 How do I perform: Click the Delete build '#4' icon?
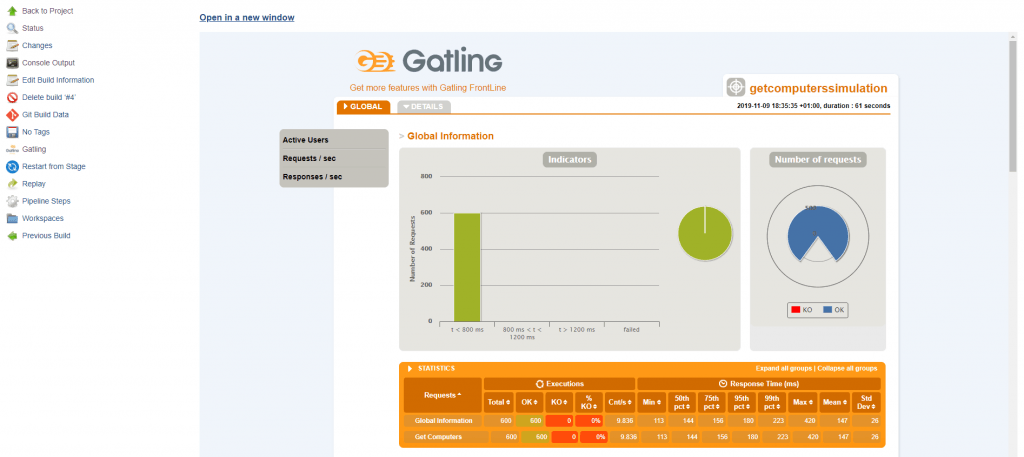tap(12, 97)
